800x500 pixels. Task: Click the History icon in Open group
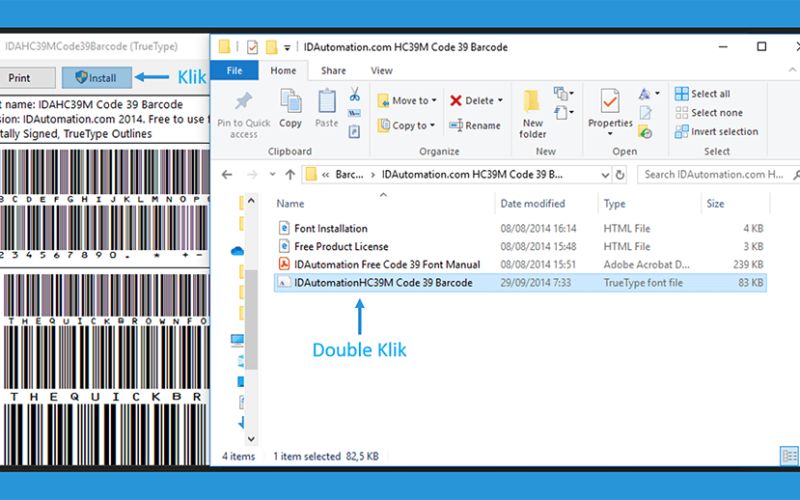[645, 132]
